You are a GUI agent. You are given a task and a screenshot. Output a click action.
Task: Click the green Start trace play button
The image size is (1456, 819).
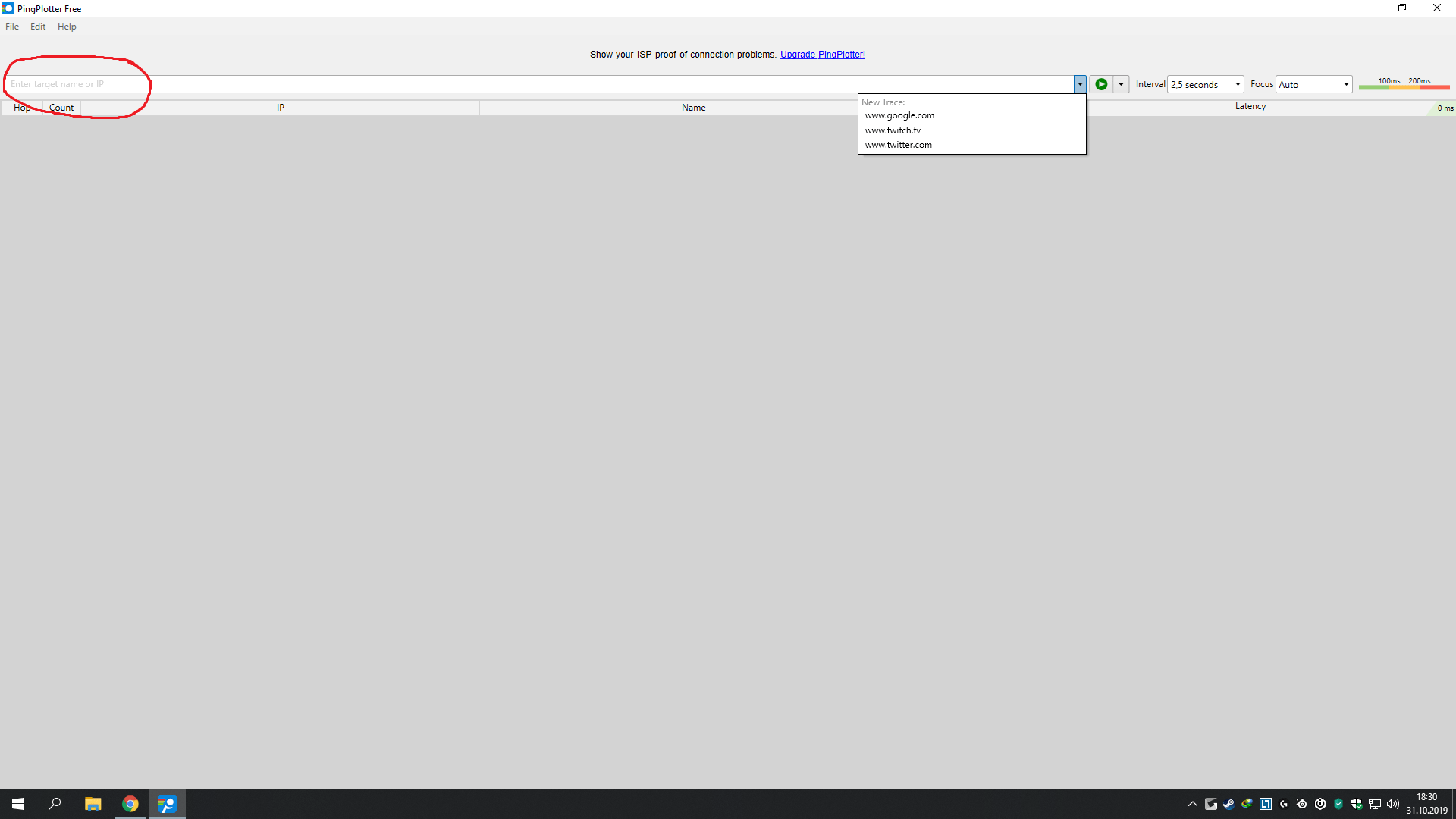1101,84
